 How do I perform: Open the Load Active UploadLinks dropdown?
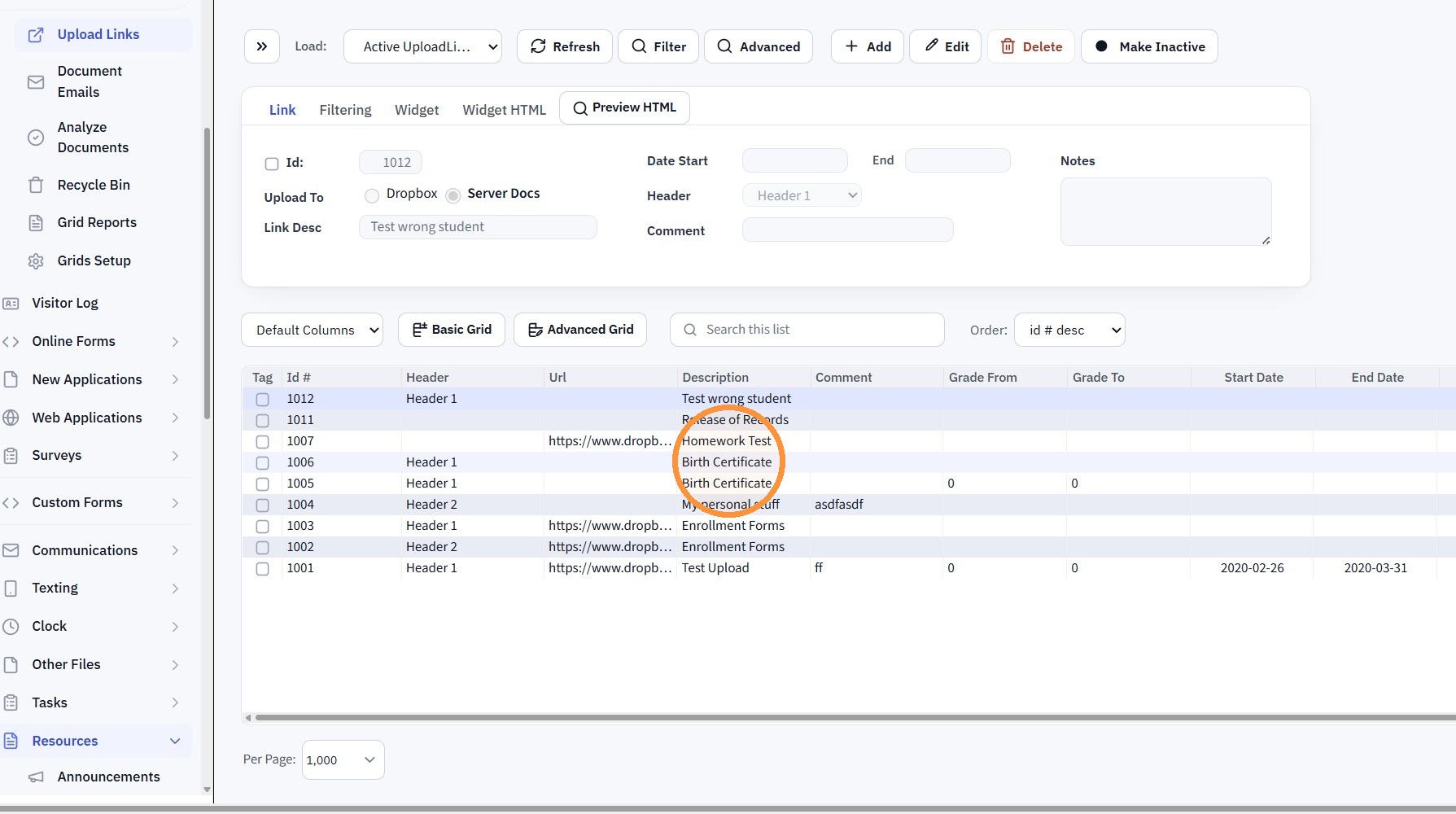(423, 46)
